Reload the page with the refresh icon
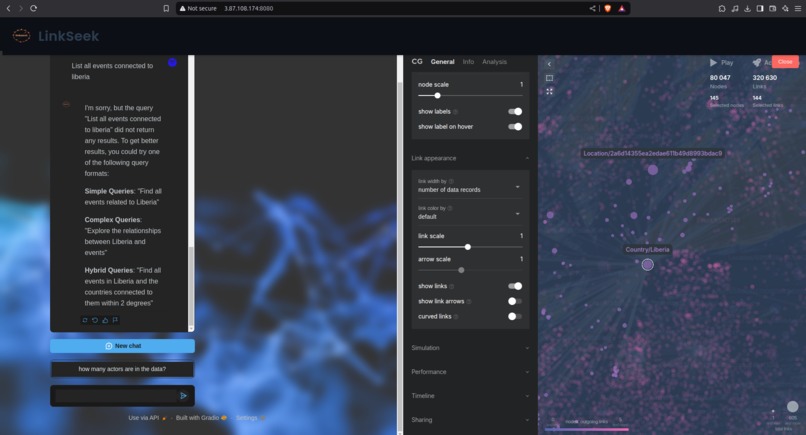Viewport: 806px width, 435px height. click(33, 8)
